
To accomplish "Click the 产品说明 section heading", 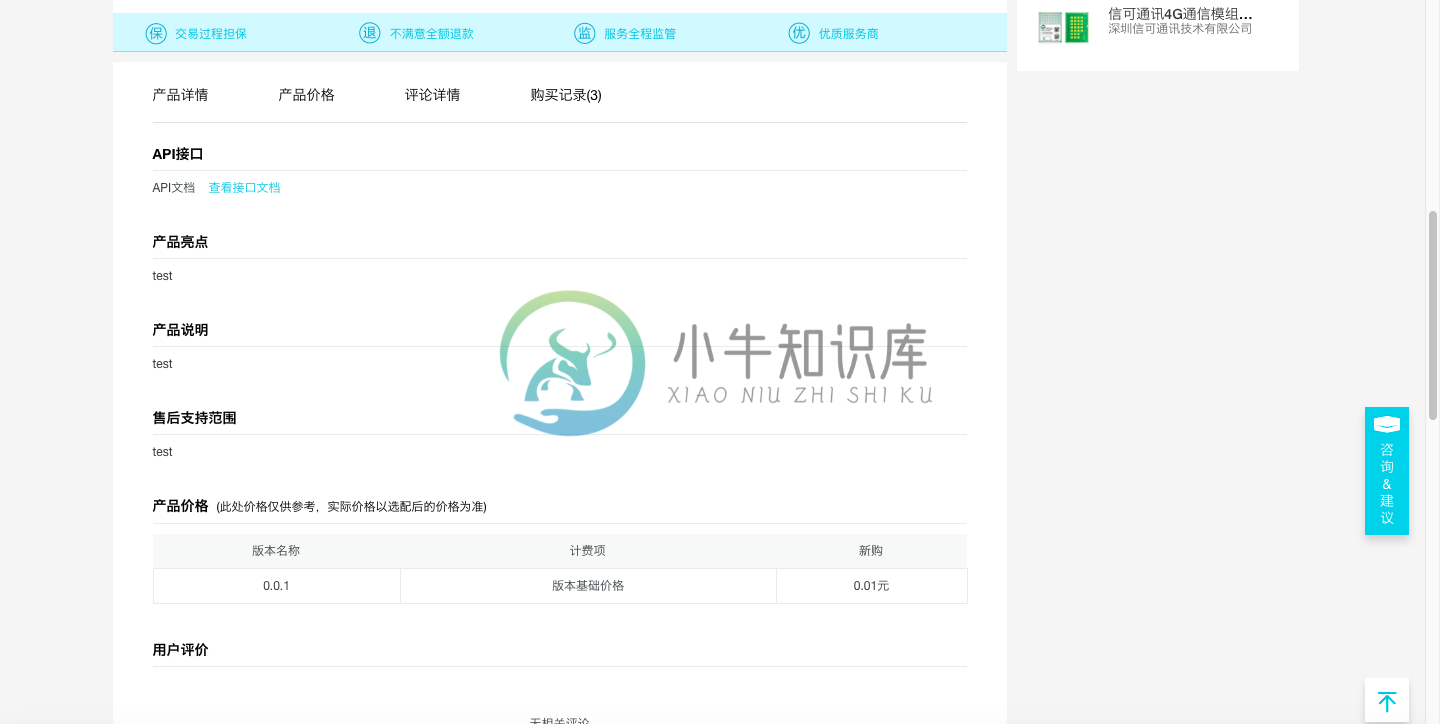I will point(180,330).
